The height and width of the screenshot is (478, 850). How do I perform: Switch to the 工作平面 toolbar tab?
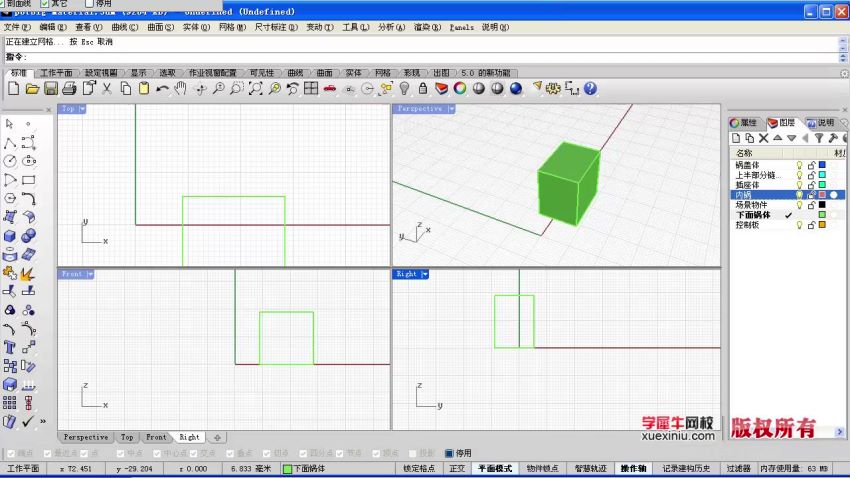click(56, 73)
